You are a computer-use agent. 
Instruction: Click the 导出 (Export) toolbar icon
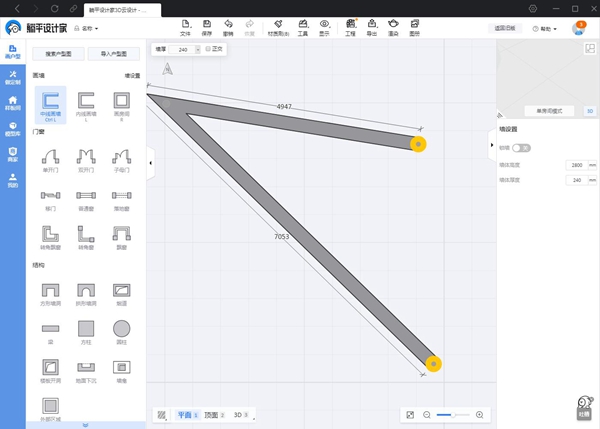[x=372, y=26]
